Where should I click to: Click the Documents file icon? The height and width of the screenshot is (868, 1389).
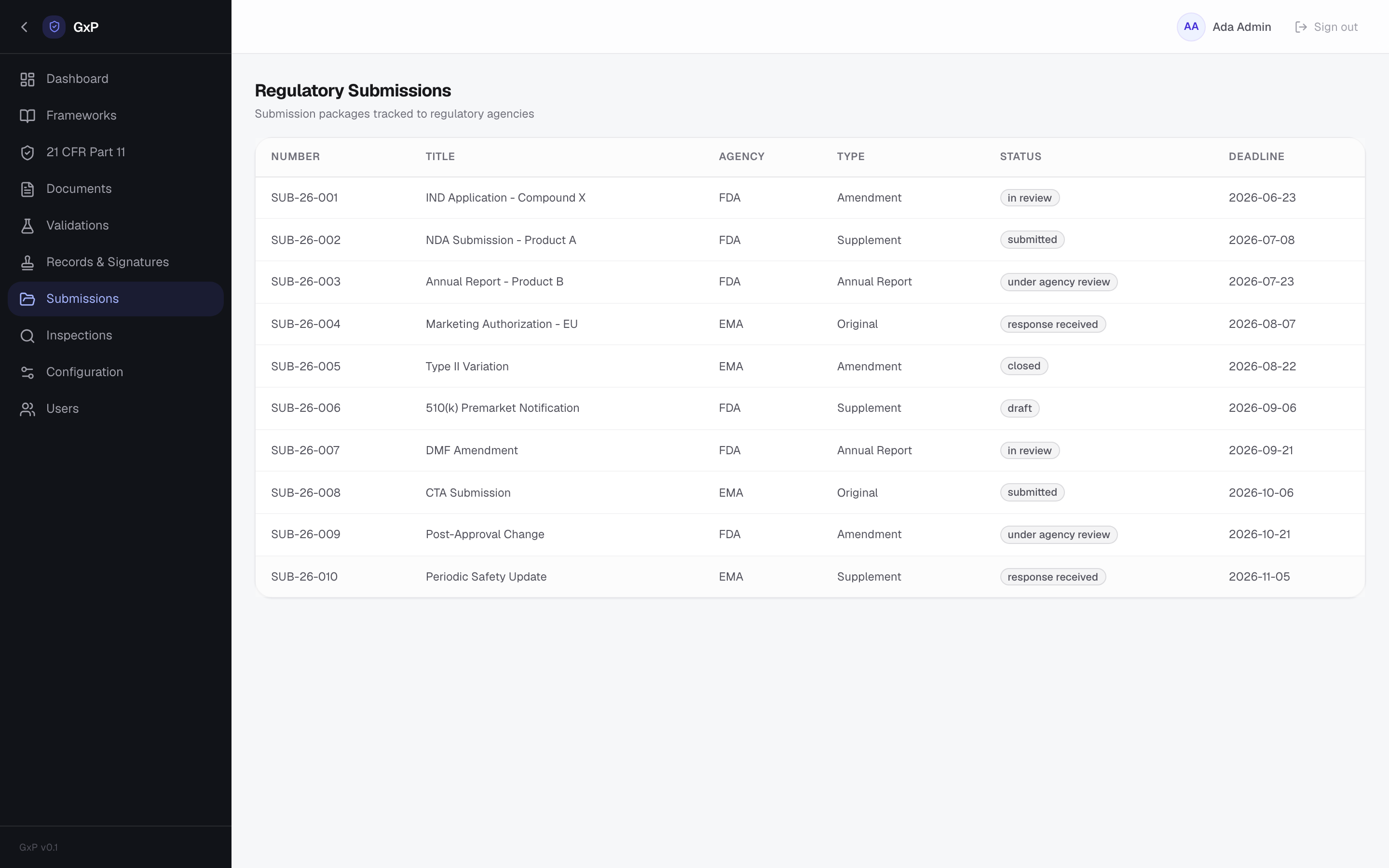click(27, 190)
